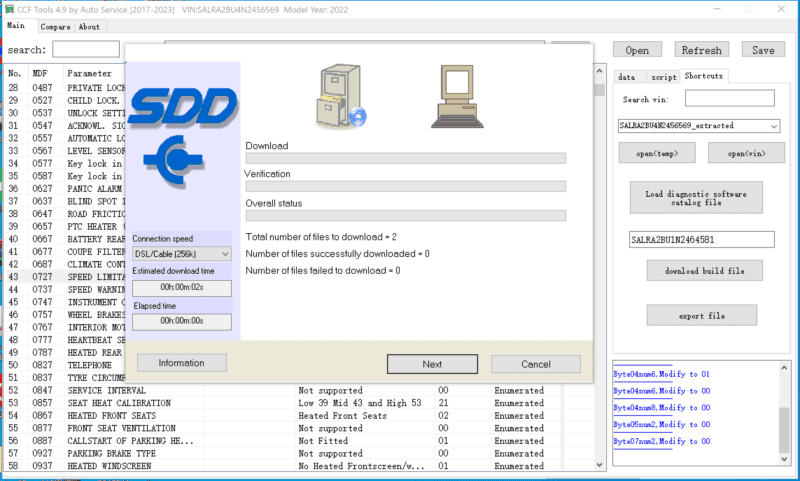Click the SDD logo graphic
The height and width of the screenshot is (481, 800).
[183, 107]
